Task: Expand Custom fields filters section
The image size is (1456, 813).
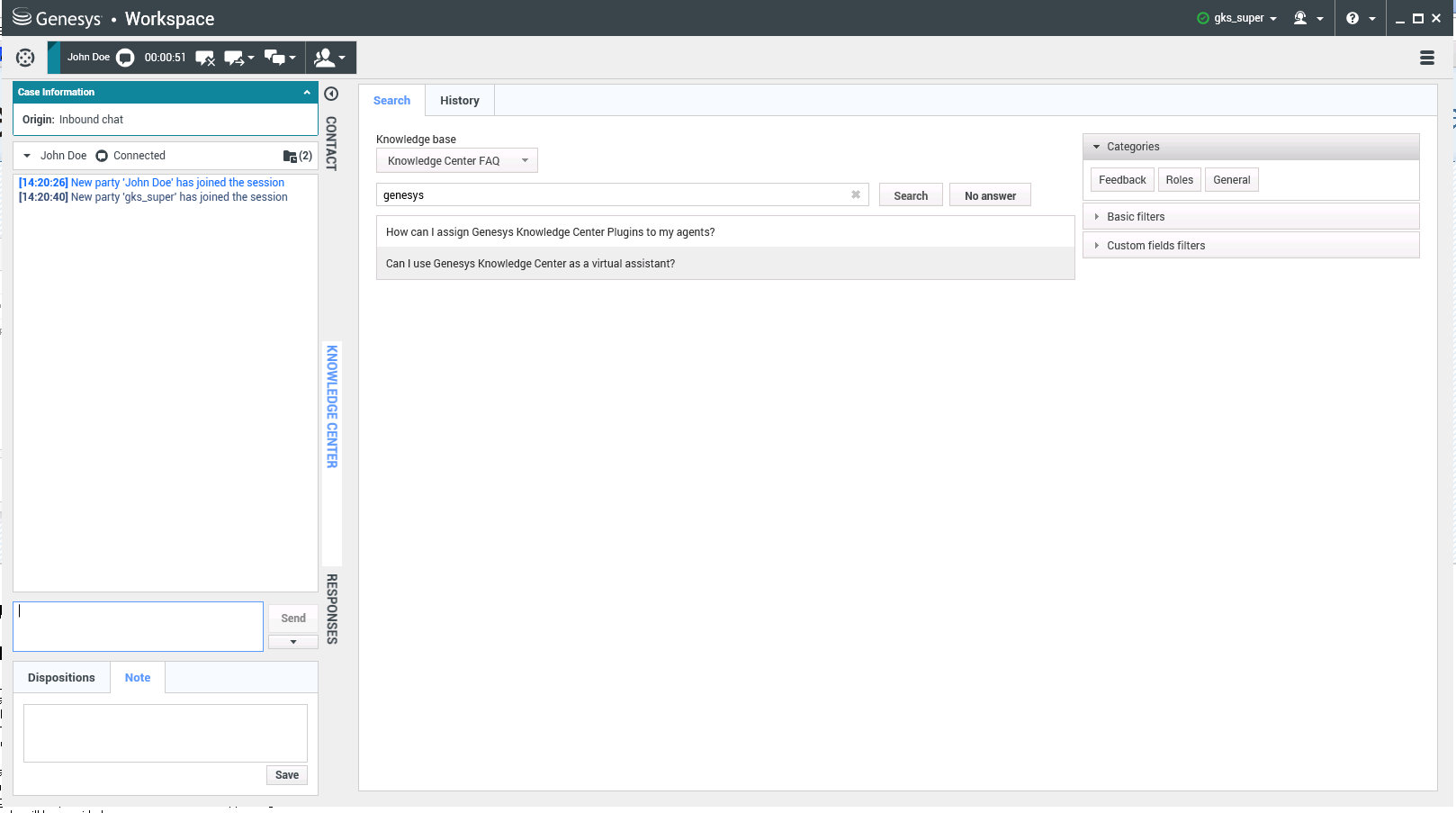Action: pyautogui.click(x=1251, y=246)
